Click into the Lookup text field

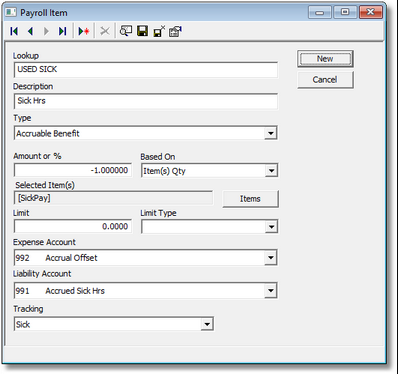[x=146, y=70]
